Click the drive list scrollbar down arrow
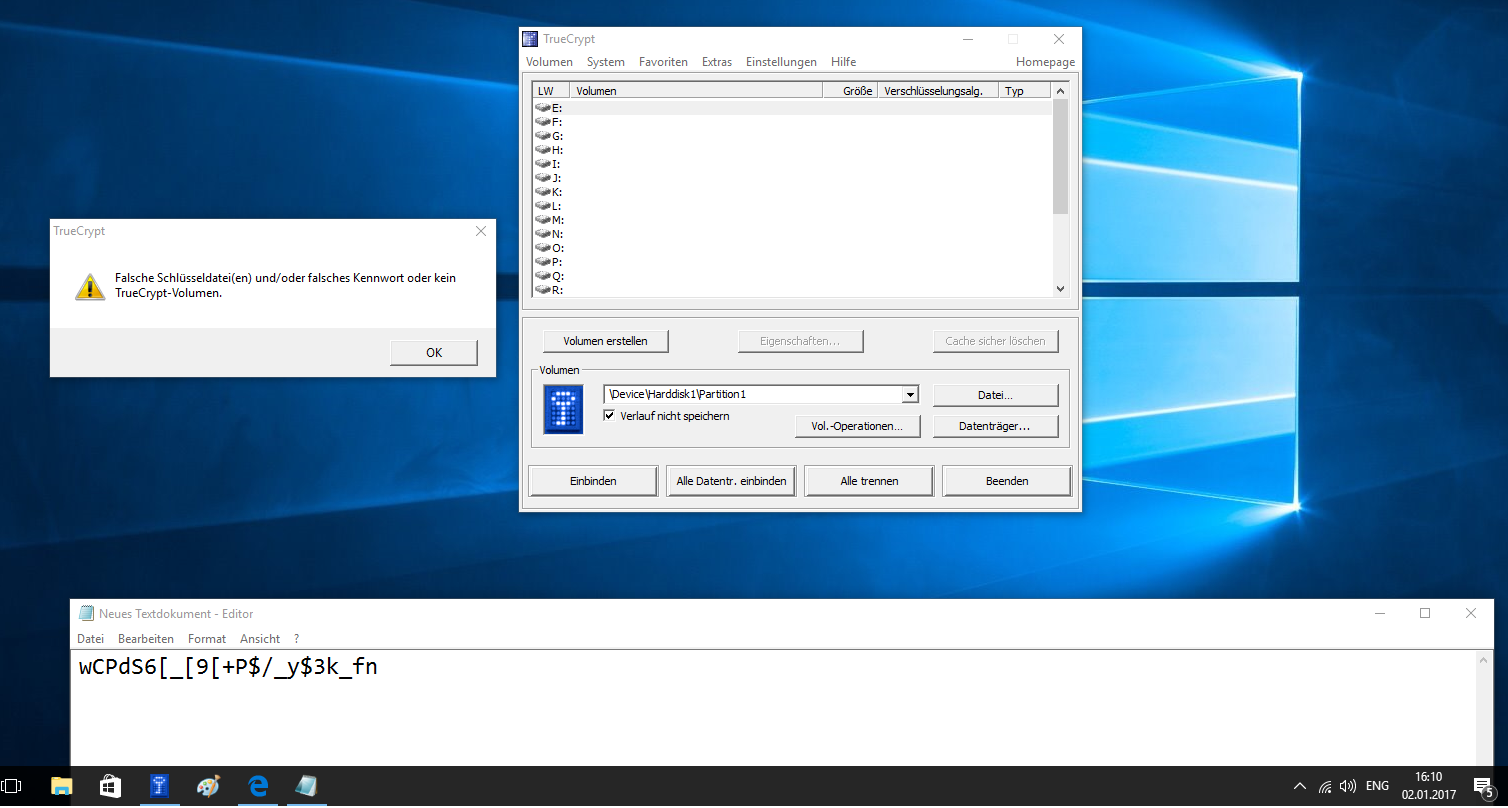Screen dimensions: 1508x808 1061,289
